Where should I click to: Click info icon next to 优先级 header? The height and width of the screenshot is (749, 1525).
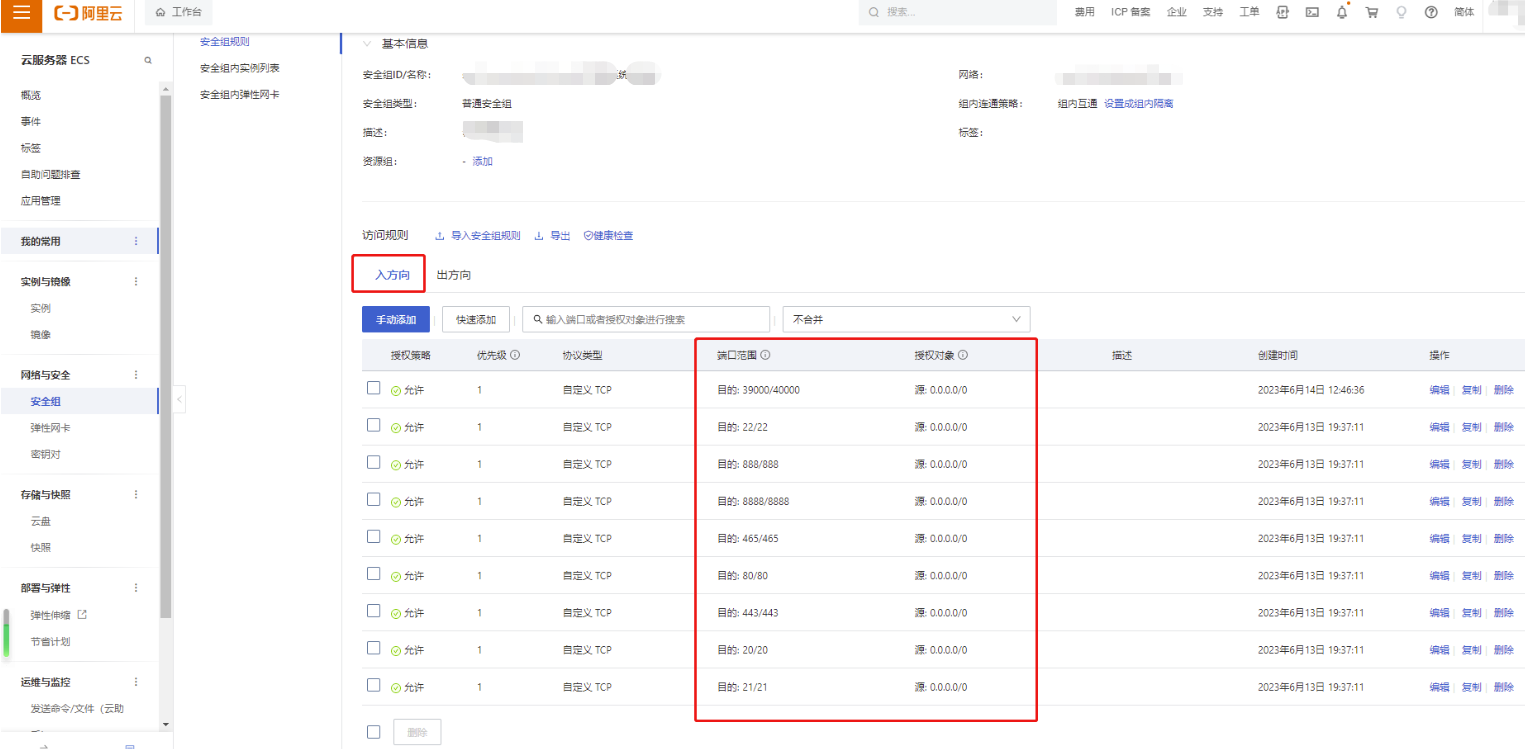(515, 355)
